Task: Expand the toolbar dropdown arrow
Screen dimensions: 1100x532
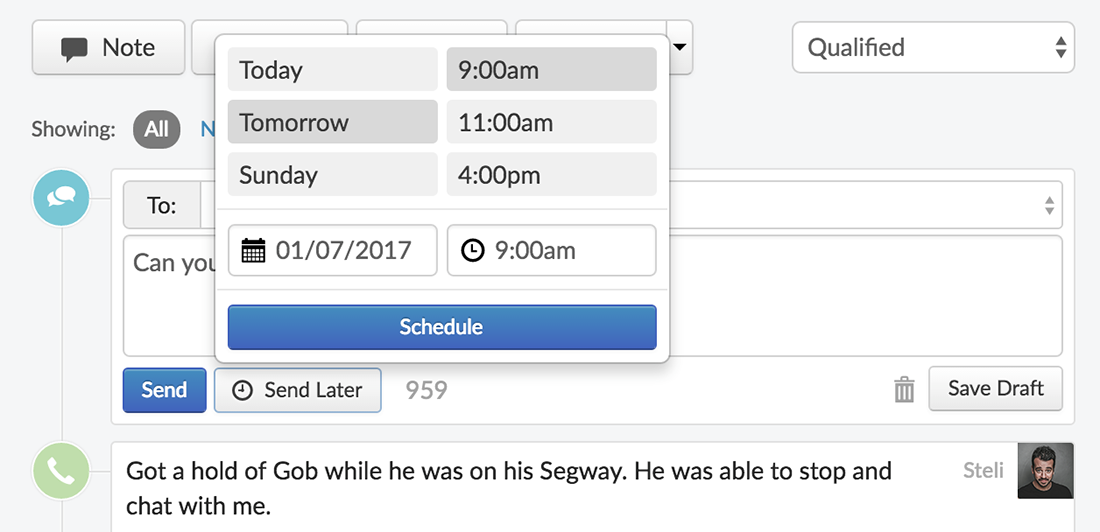Action: click(680, 46)
